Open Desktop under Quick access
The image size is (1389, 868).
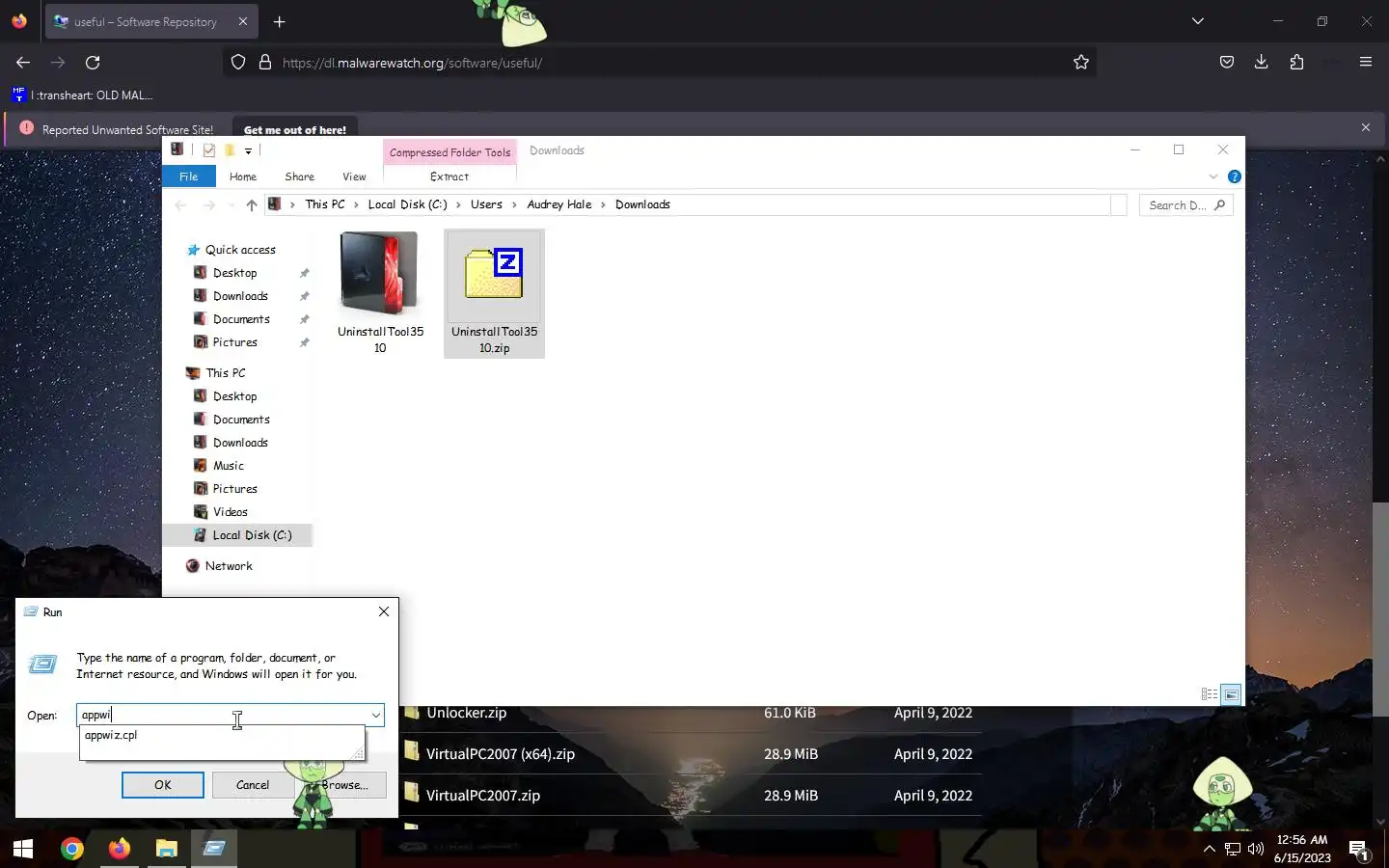click(x=234, y=273)
